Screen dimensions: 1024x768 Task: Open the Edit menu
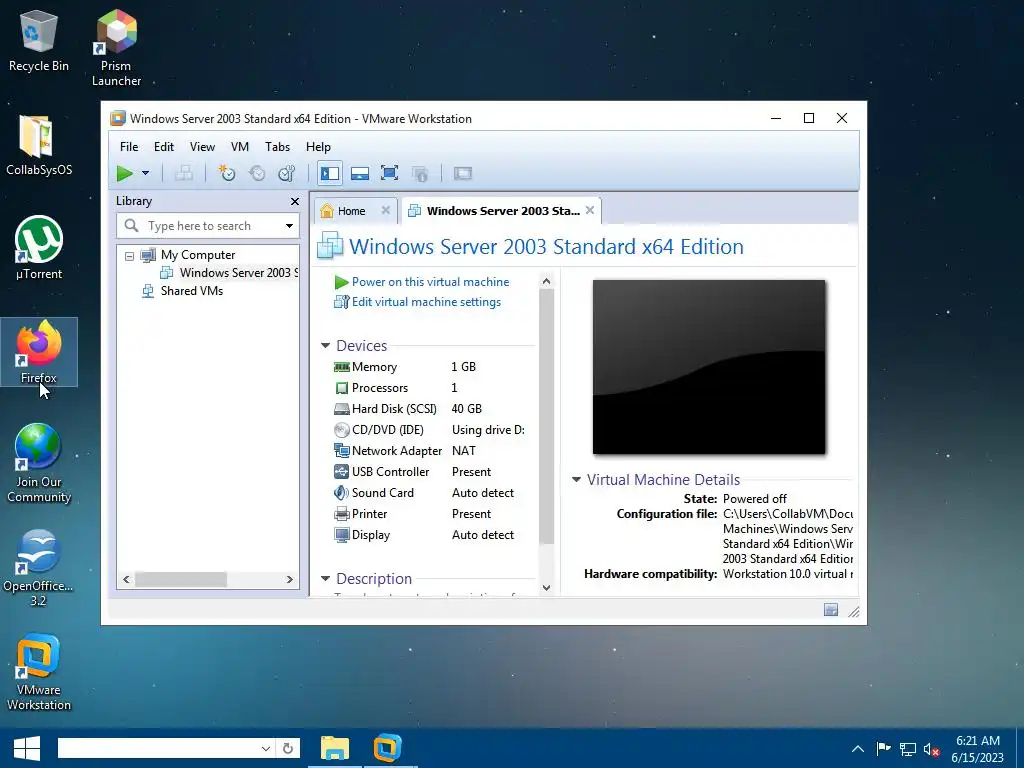coord(163,147)
